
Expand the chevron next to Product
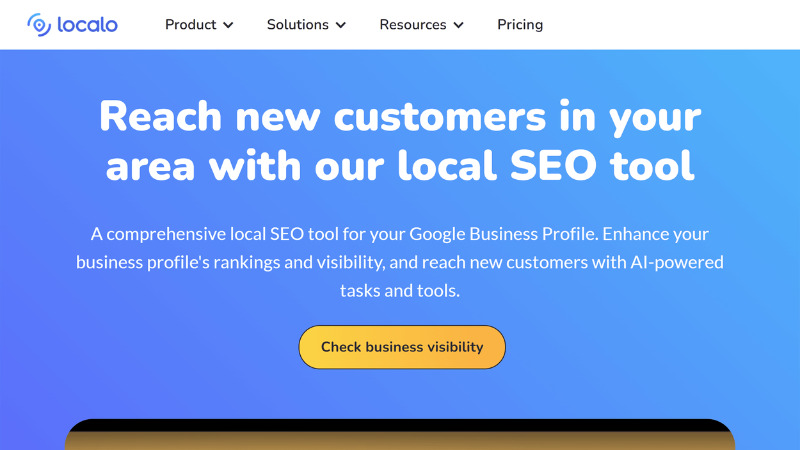tap(229, 25)
